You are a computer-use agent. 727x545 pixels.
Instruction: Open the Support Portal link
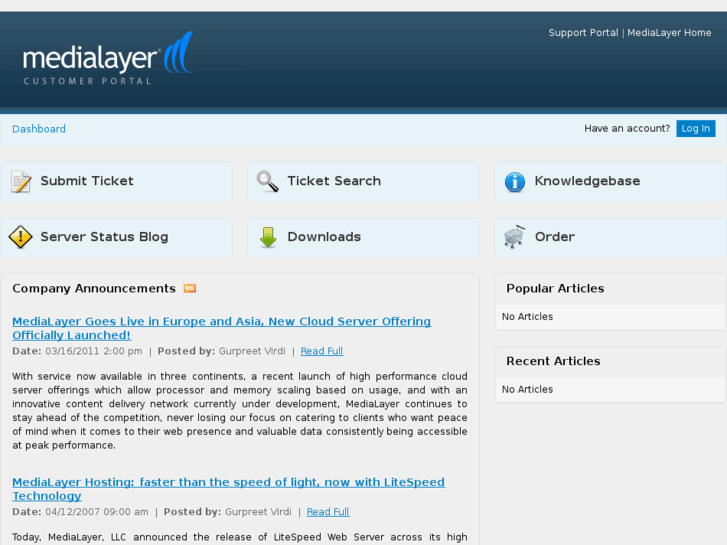[x=583, y=33]
